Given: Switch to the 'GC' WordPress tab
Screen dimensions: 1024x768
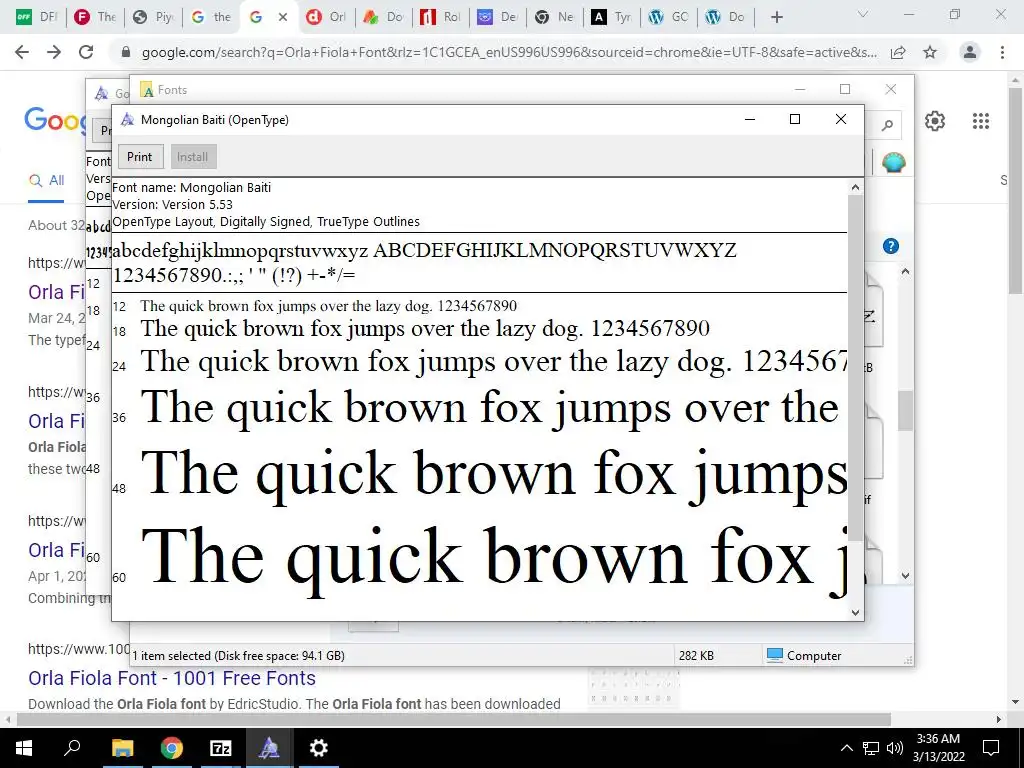Looking at the screenshot, I should [x=669, y=18].
